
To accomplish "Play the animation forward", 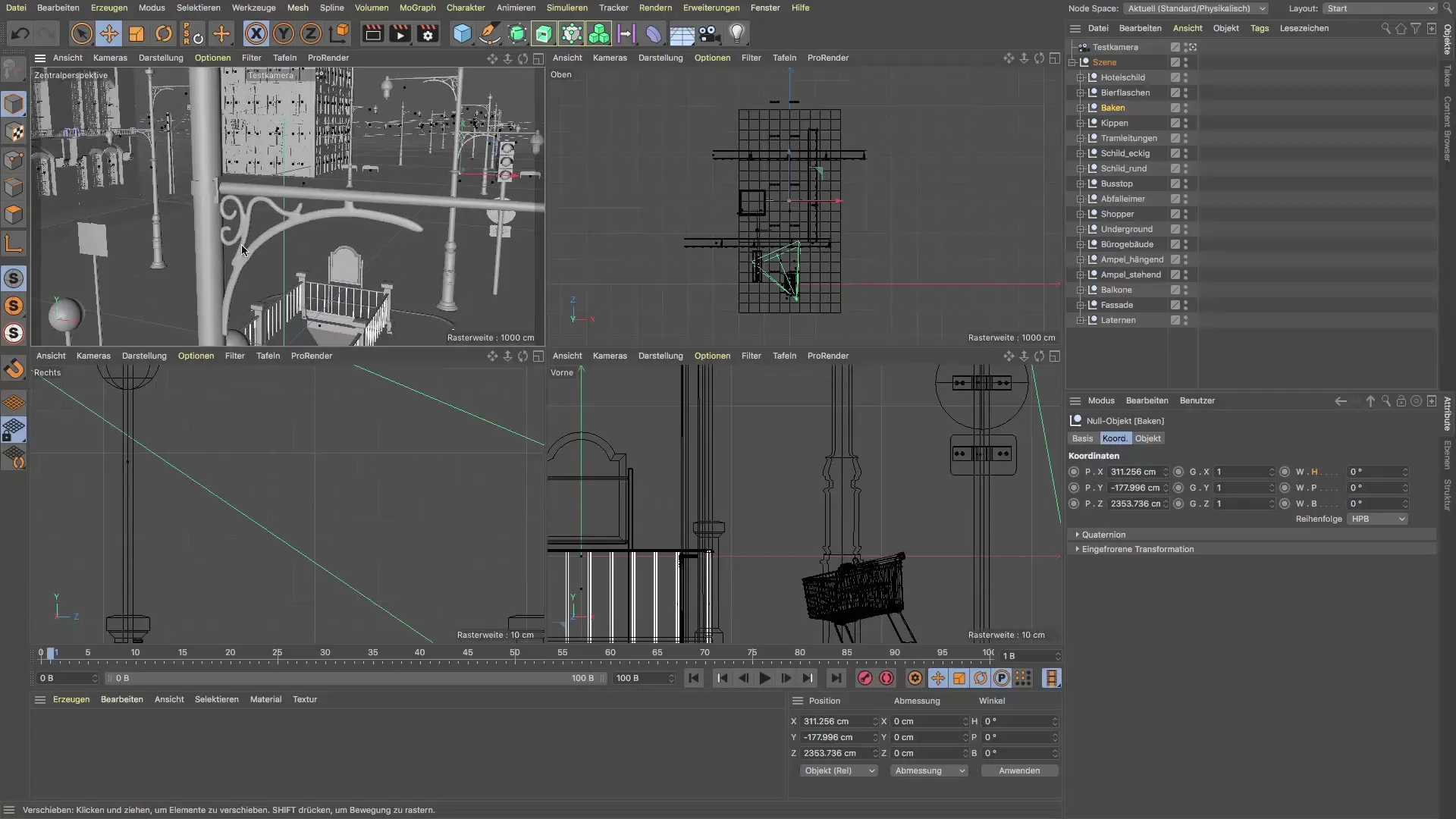I will tap(764, 678).
